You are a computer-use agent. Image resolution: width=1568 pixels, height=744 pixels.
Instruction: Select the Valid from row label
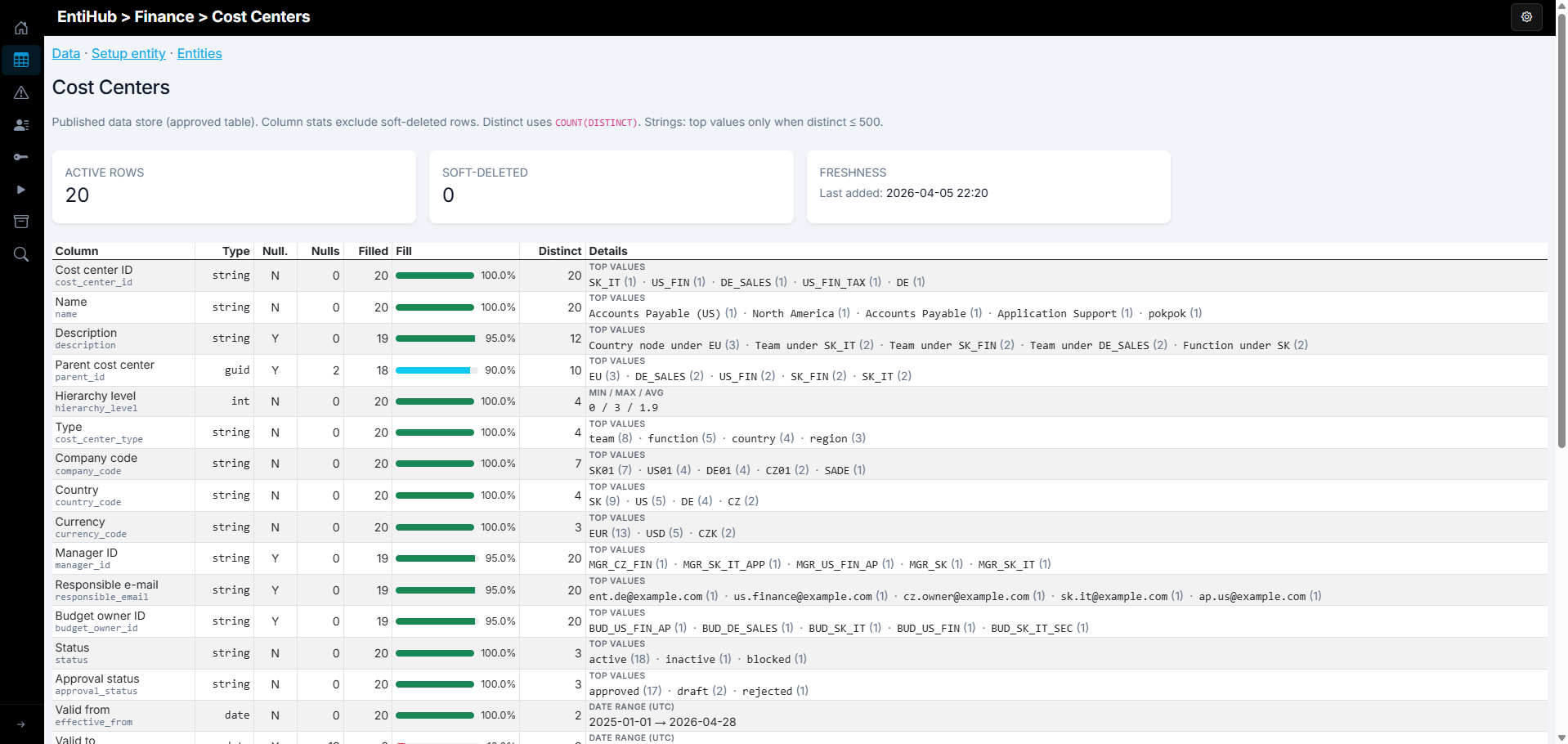(x=83, y=710)
